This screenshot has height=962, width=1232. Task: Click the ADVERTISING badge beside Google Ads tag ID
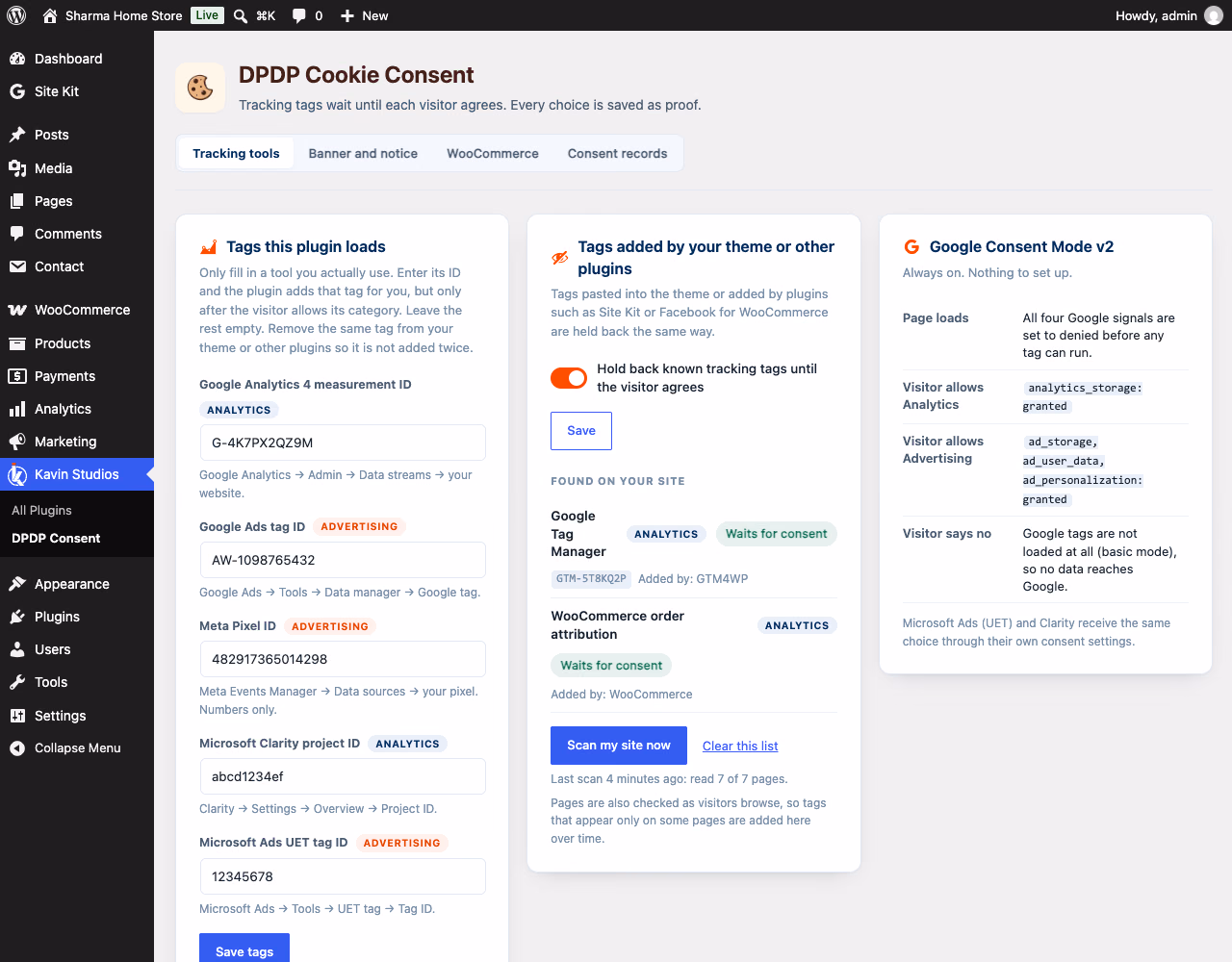359,527
